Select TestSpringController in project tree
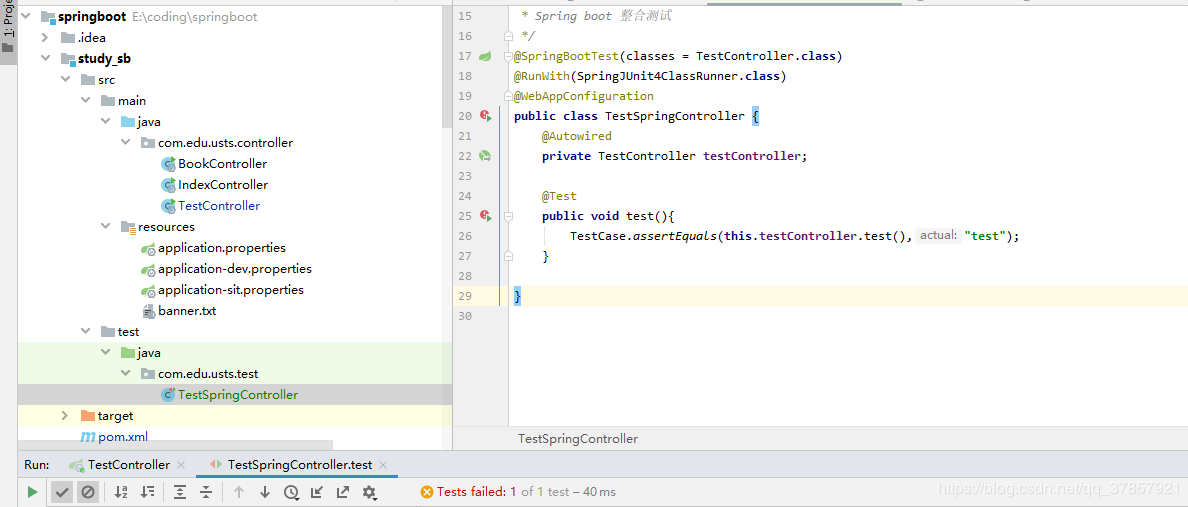The image size is (1188, 507). tap(238, 395)
